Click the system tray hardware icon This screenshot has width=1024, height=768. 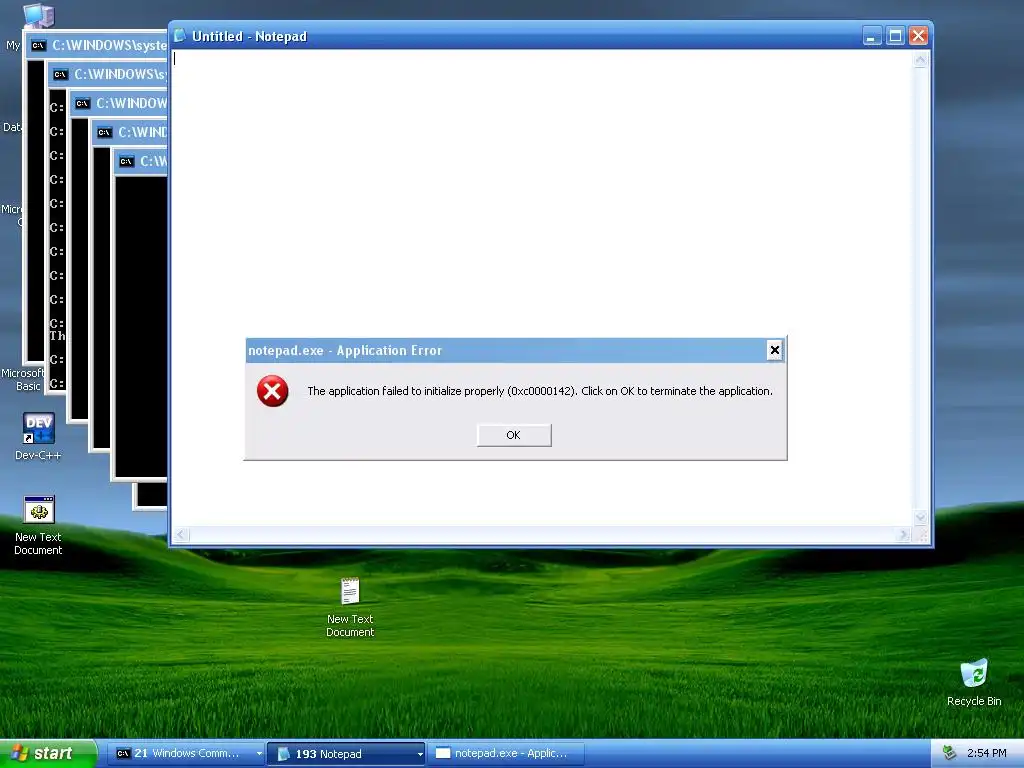pos(949,754)
